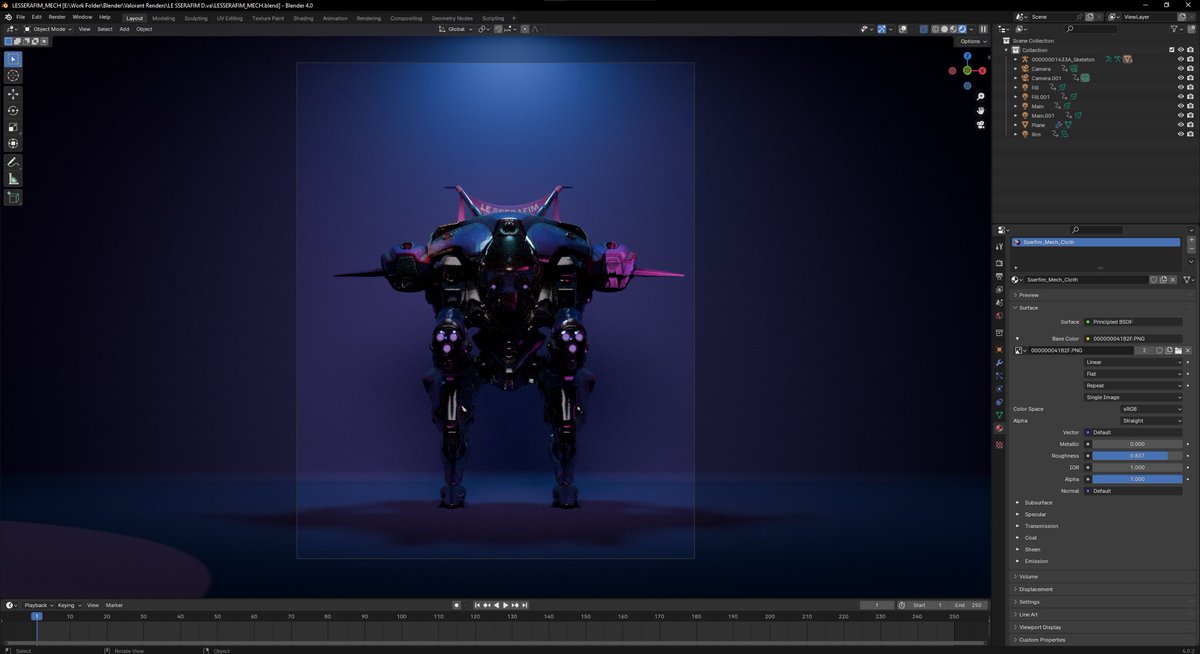Uncheck the Collection exclude checkbox

pyautogui.click(x=1172, y=50)
